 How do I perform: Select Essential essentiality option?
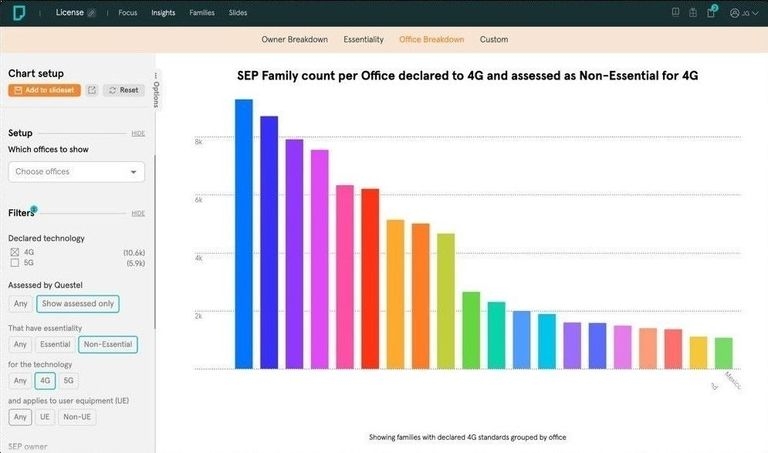55,344
